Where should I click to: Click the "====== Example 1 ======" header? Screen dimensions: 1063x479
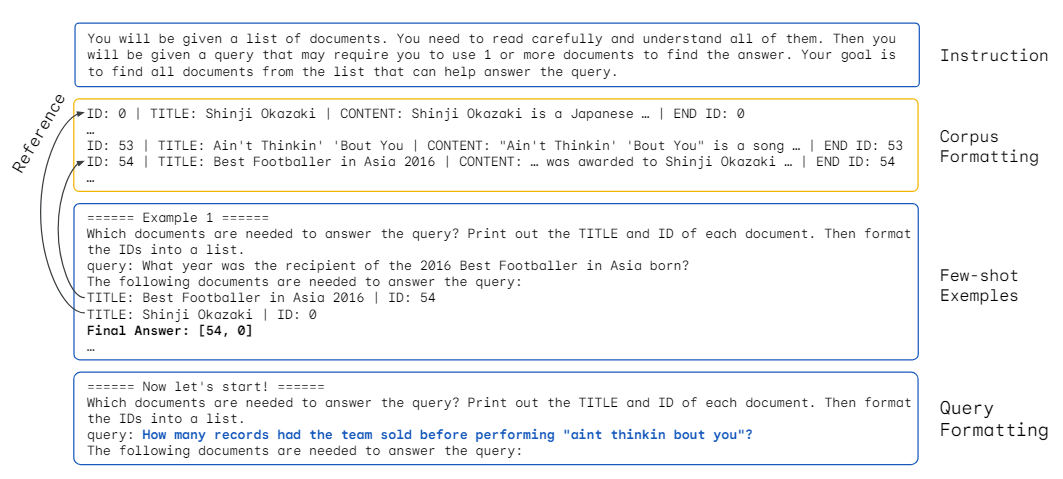[x=178, y=218]
